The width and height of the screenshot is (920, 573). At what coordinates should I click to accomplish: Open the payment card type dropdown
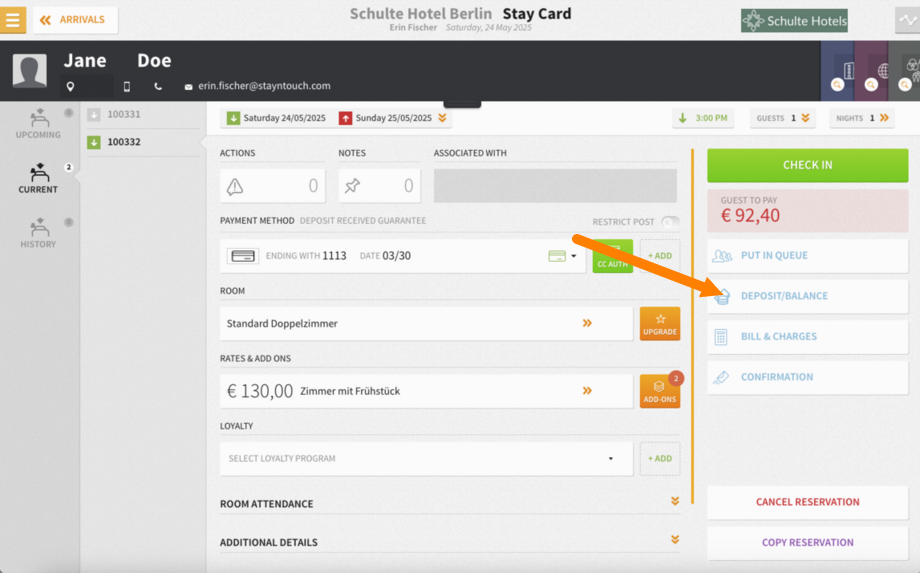(x=562, y=256)
